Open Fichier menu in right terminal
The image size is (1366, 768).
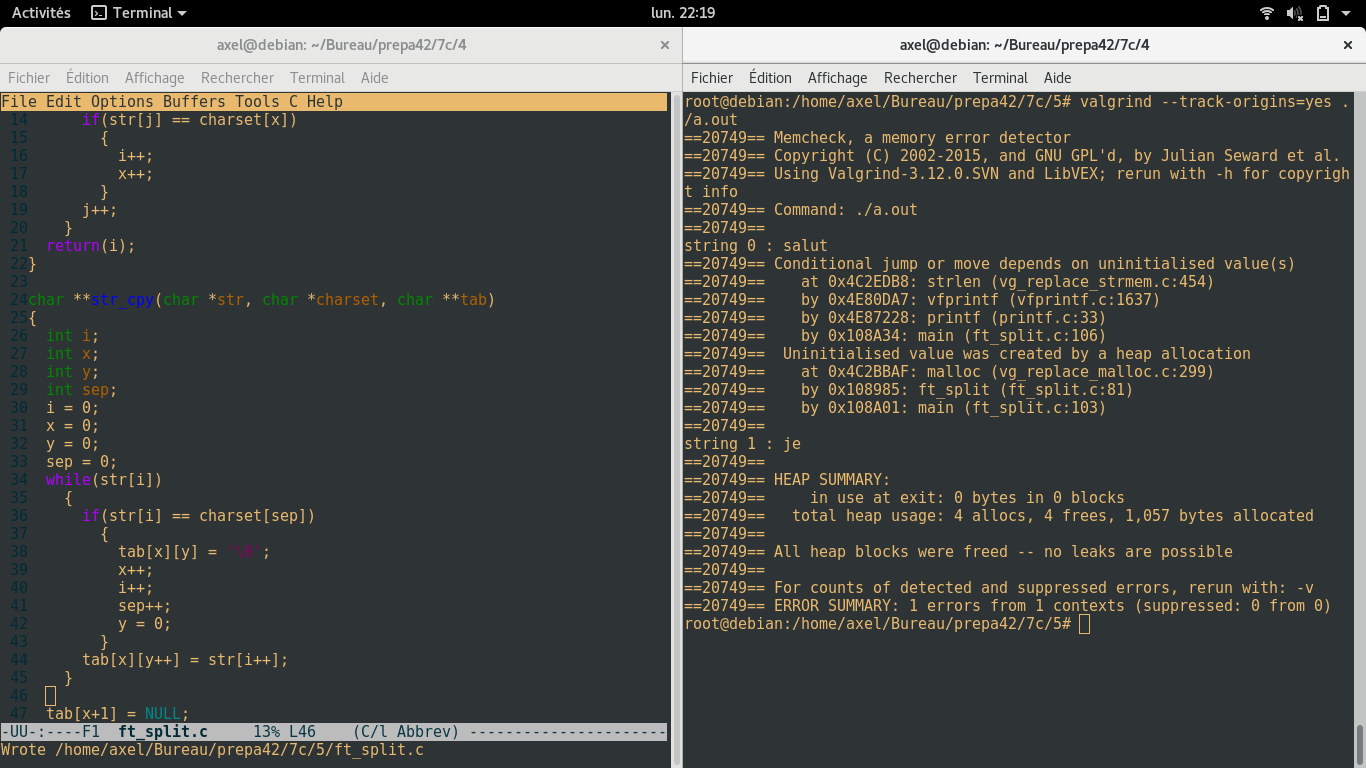pos(712,78)
